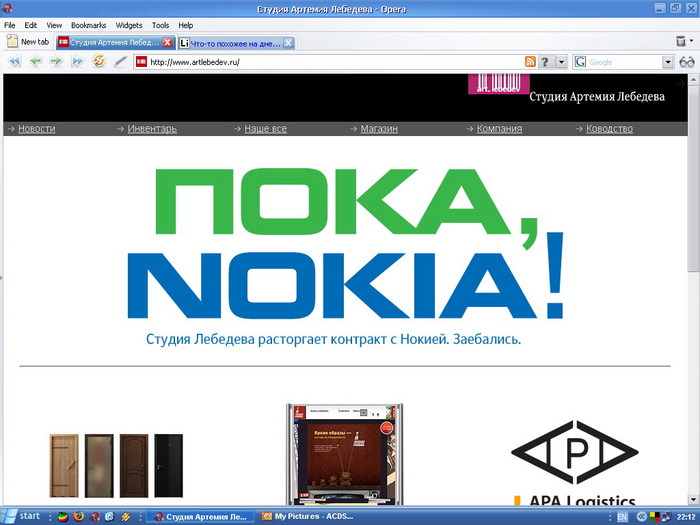Viewport: 700px width, 525px height.
Task: Open the Bookmarks menu
Action: [x=88, y=25]
